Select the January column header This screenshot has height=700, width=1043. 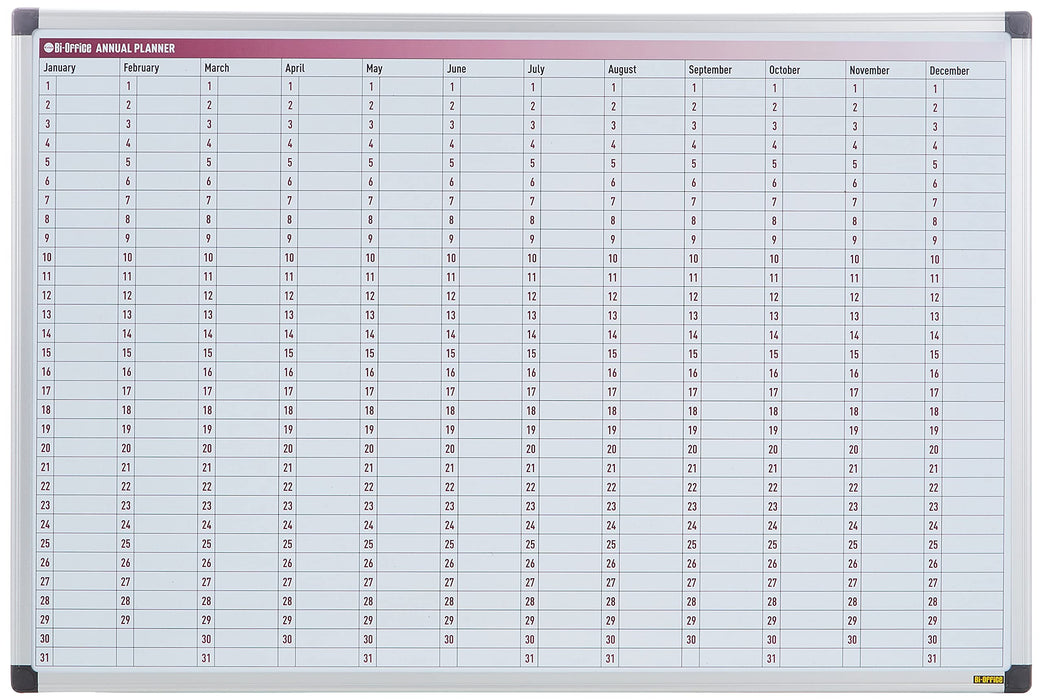point(60,69)
